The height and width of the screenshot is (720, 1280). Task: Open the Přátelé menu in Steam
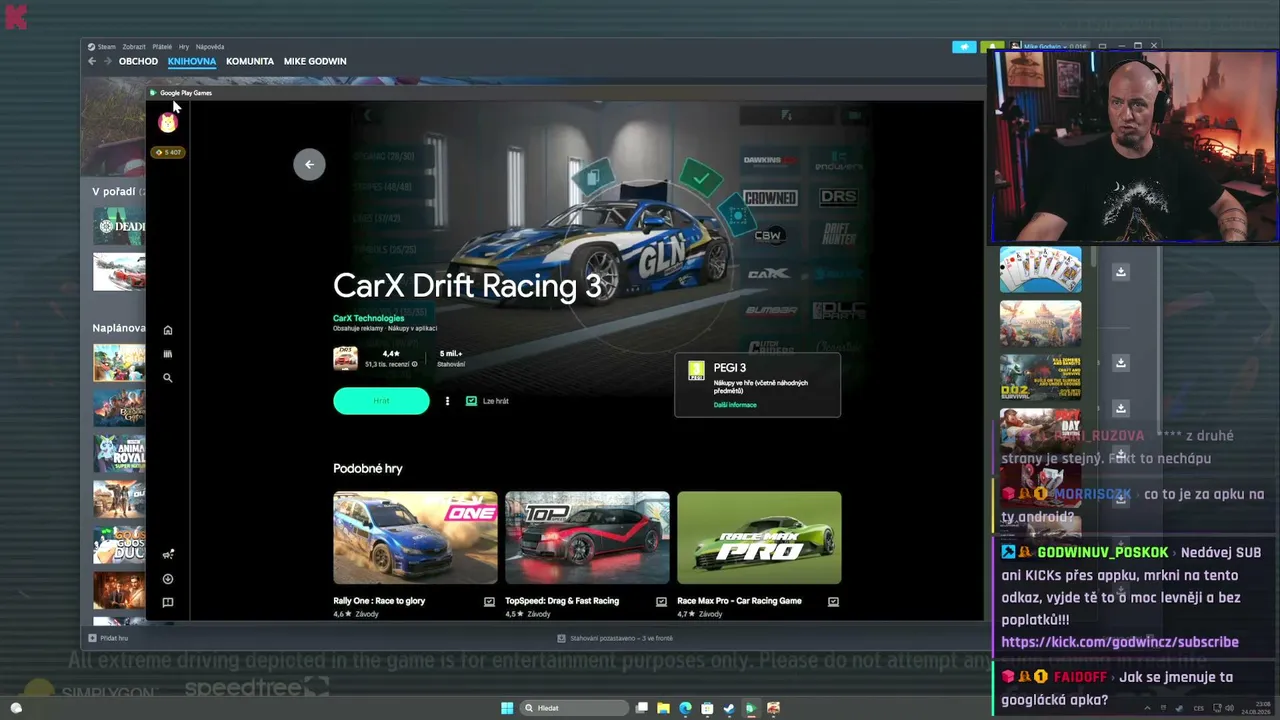click(x=162, y=47)
